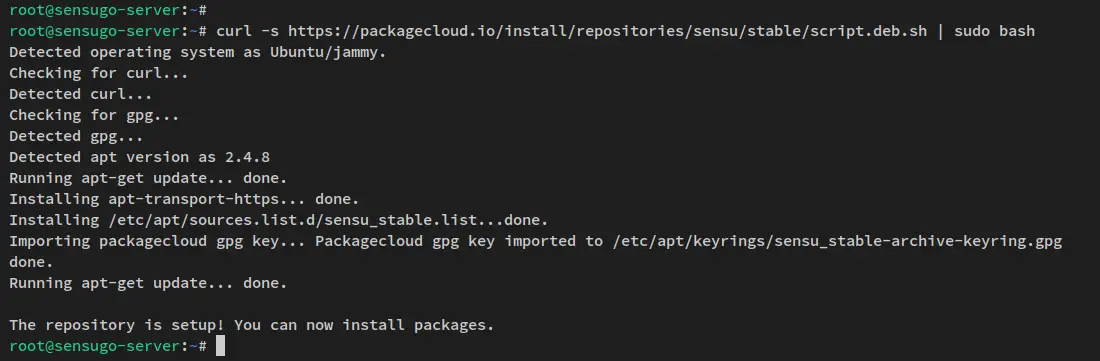Click the last root@sensugo-server prompt text
Image resolution: width=1100 pixels, height=361 pixels.
click(107, 346)
